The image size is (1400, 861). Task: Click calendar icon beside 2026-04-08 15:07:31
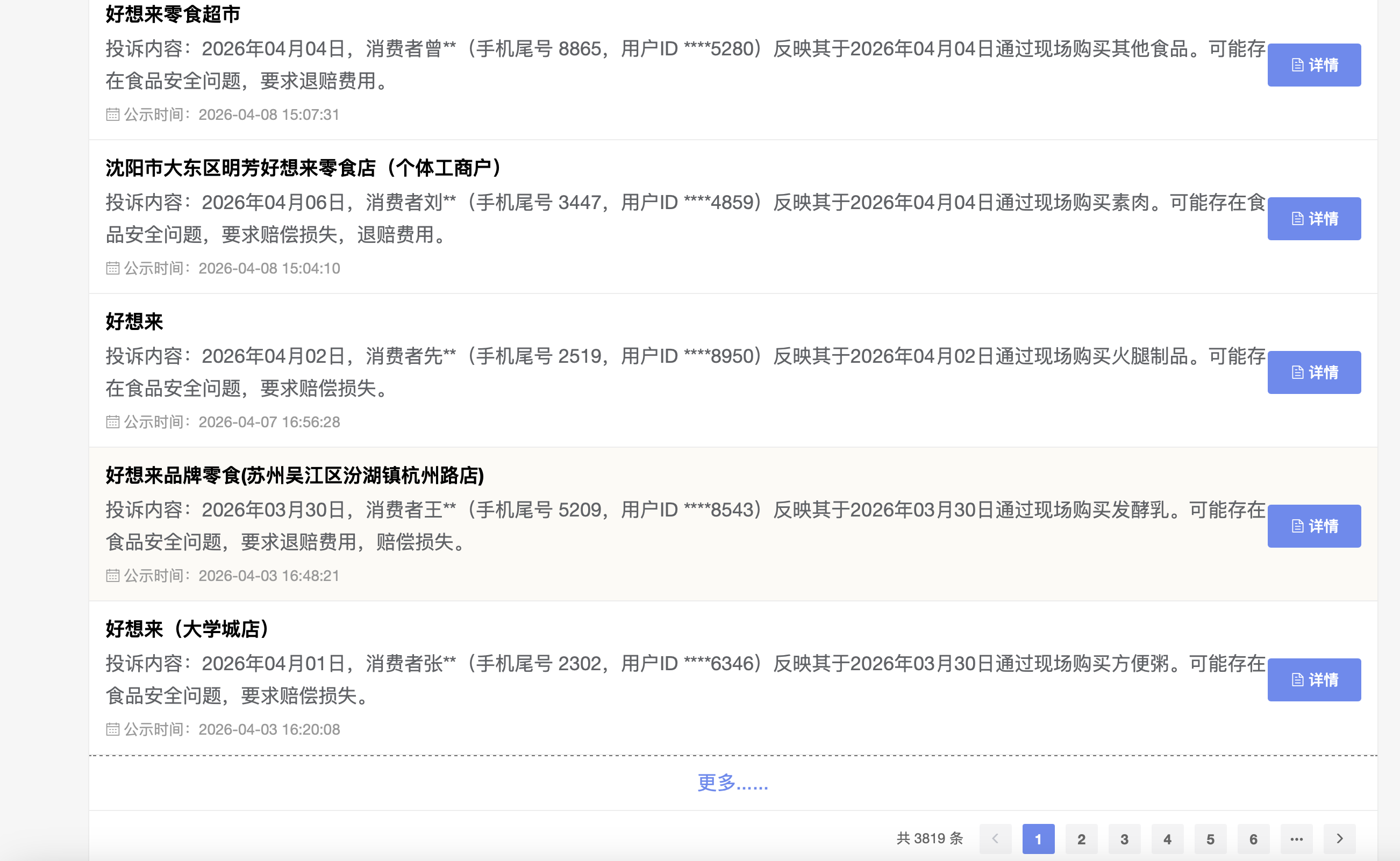pyautogui.click(x=113, y=114)
